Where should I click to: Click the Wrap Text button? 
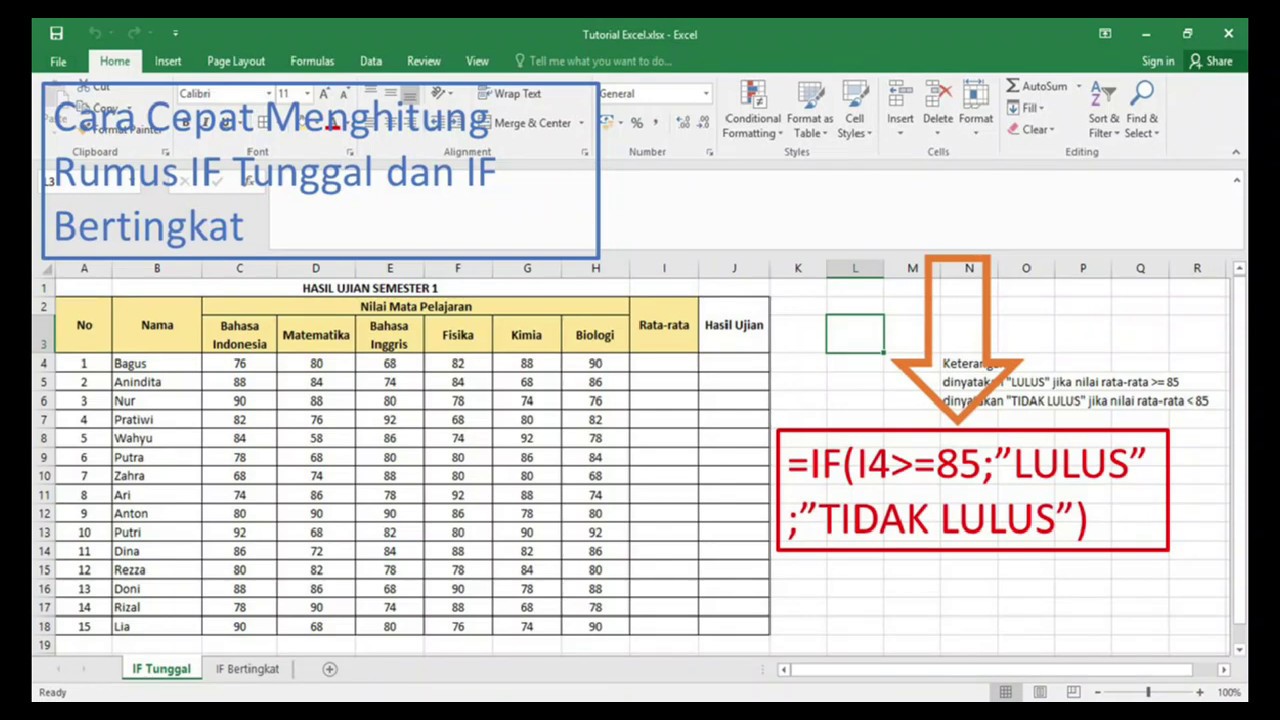[510, 94]
